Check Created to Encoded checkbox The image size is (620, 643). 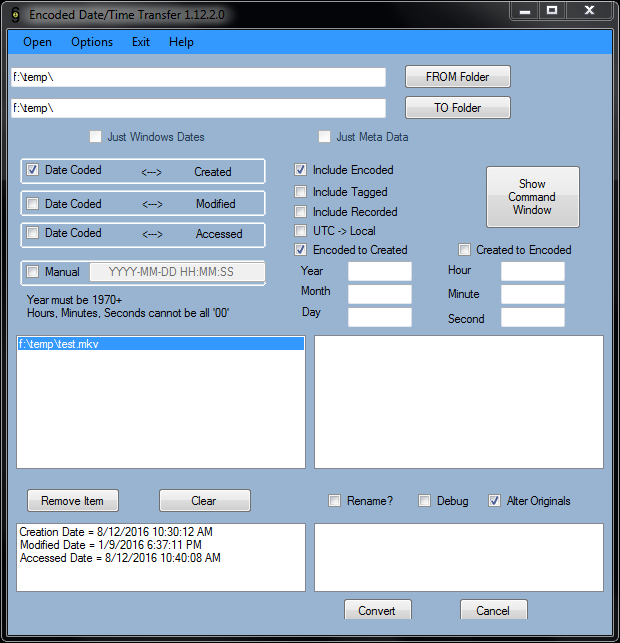coord(465,250)
